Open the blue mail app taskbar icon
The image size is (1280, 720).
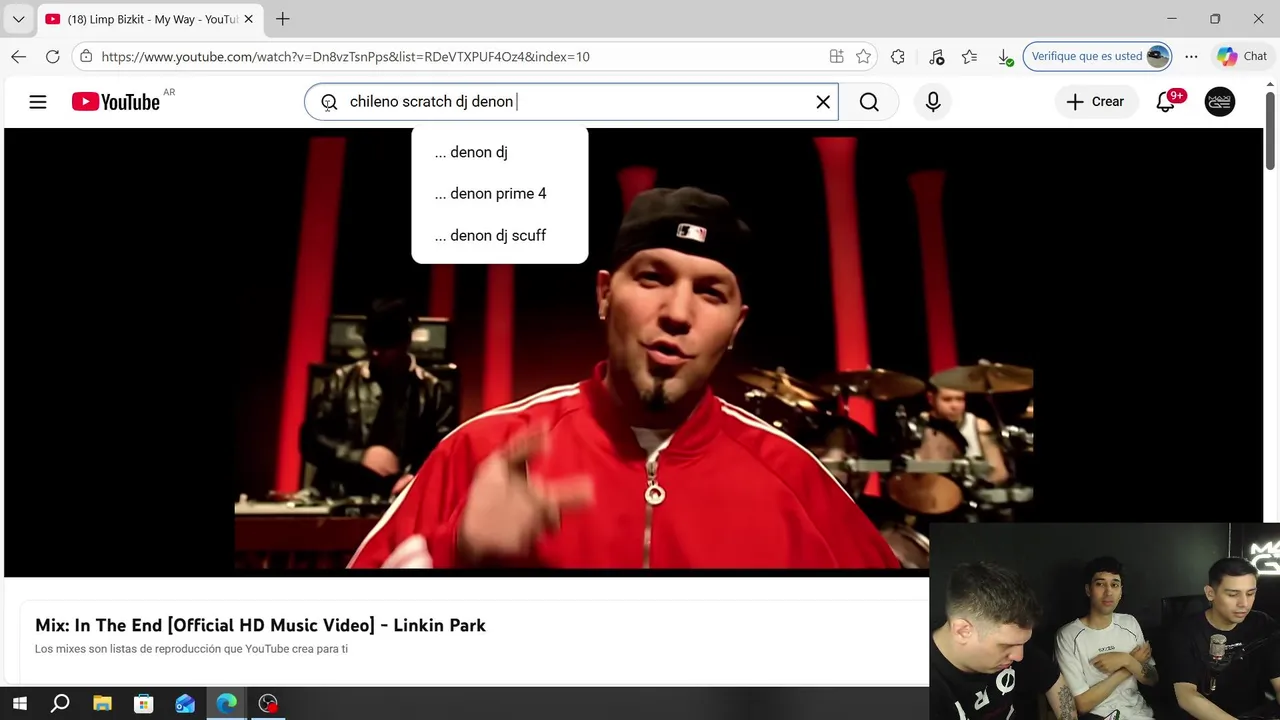coord(185,703)
